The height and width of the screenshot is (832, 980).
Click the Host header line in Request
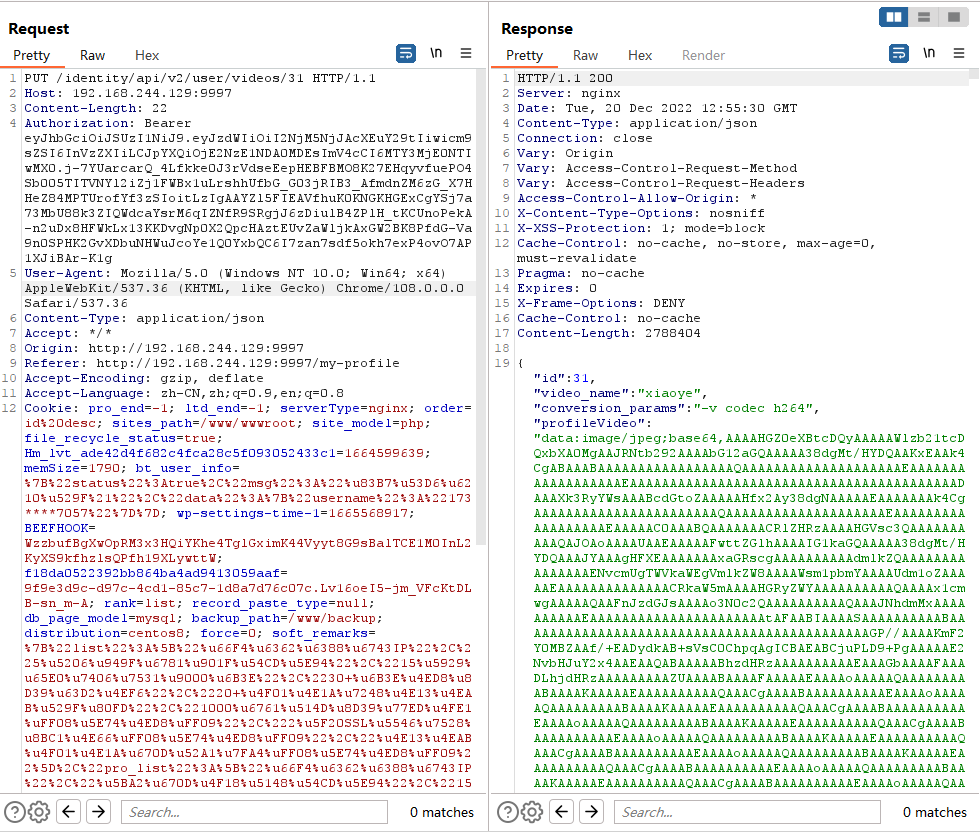tap(128, 93)
